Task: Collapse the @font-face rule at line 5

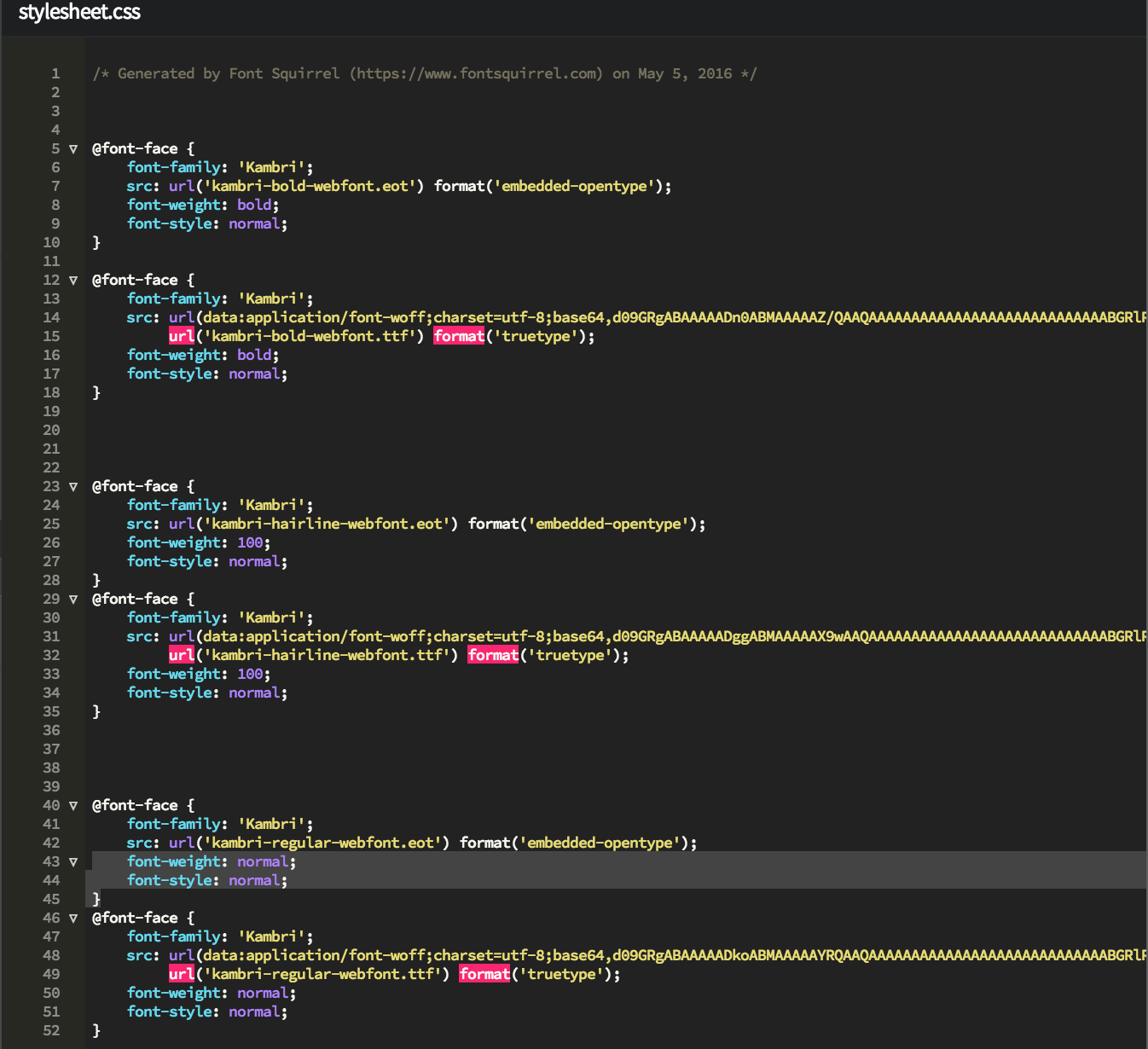Action: [72, 148]
